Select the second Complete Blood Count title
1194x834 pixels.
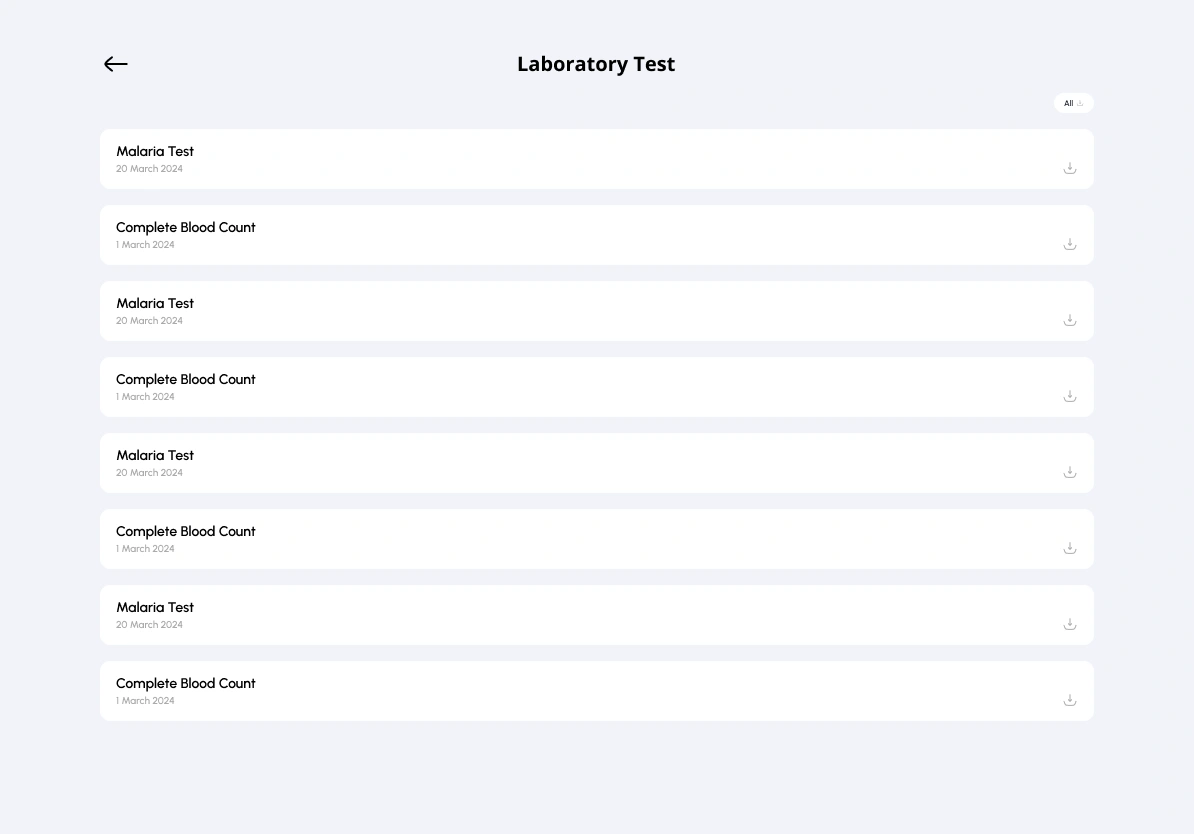(186, 379)
